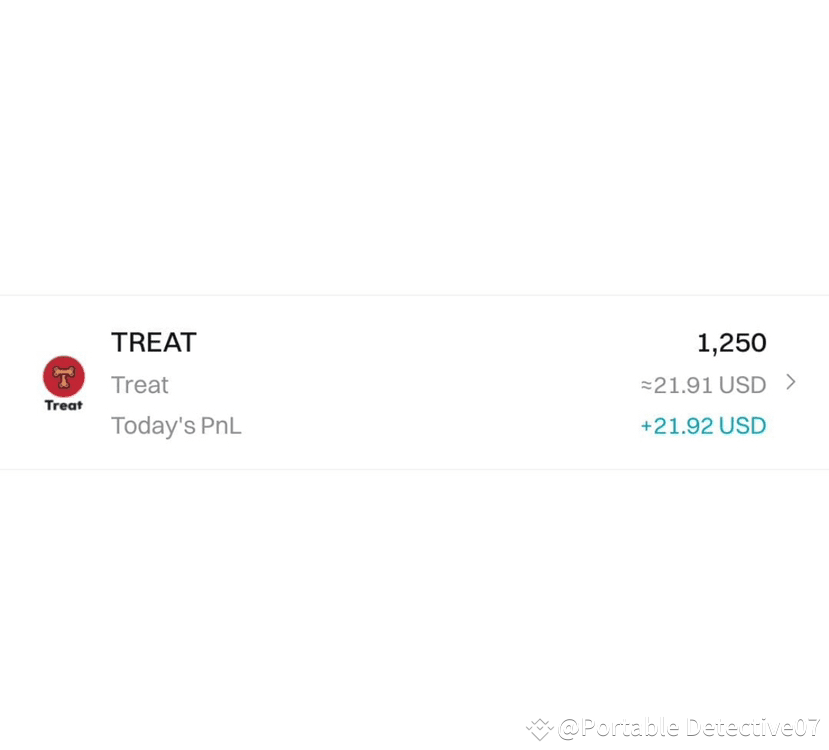Screen dimensions: 829x750
Task: Click the plus sign on the PnL amount
Action: [x=646, y=427]
